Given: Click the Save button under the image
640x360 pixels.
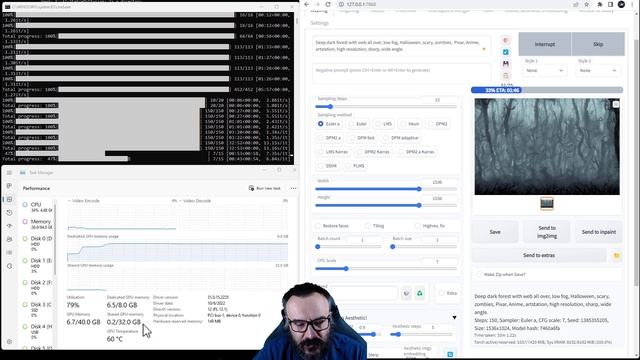Looking at the screenshot, I should pyautogui.click(x=495, y=232).
